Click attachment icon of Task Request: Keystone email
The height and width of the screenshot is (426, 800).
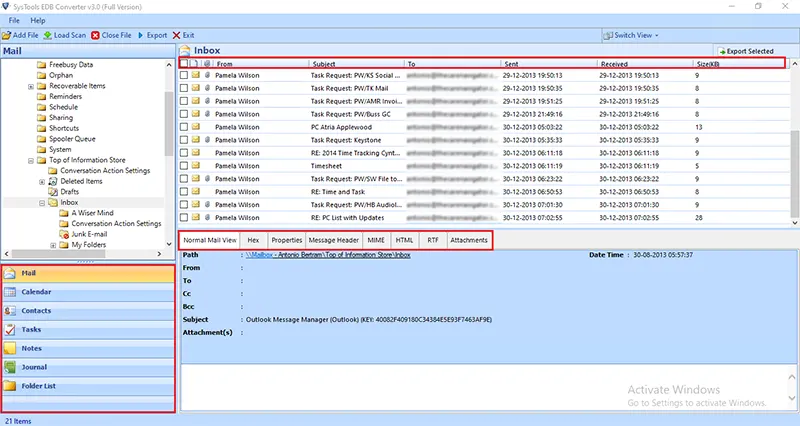[x=207, y=140]
